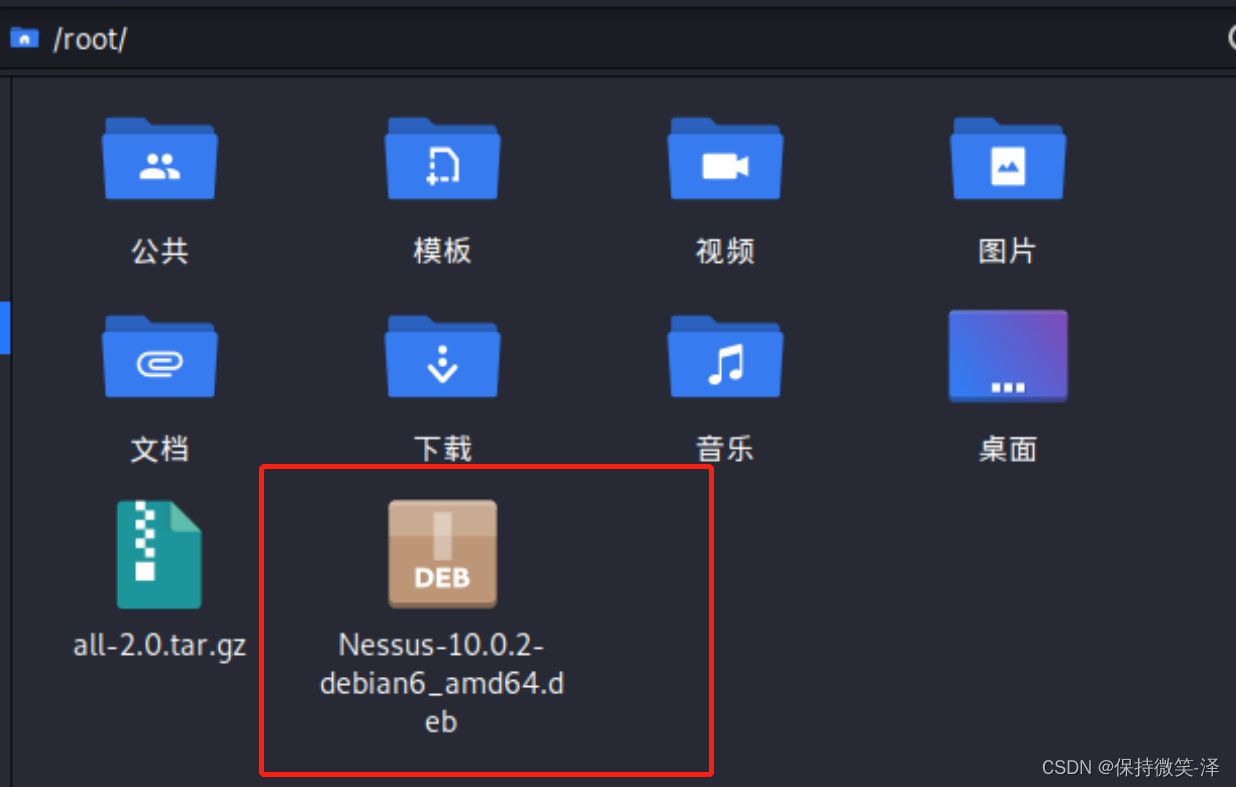Click the 文档 folder label
The height and width of the screenshot is (787, 1236).
[x=160, y=449]
